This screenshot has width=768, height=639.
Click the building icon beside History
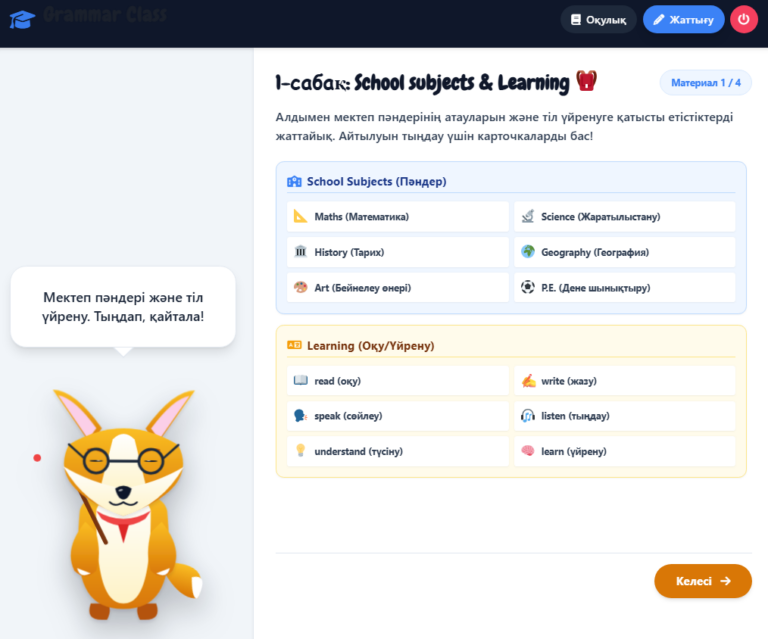[x=300, y=252]
